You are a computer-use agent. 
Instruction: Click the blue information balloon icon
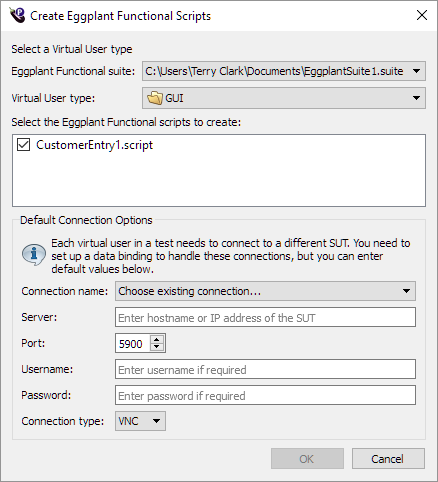point(34,254)
